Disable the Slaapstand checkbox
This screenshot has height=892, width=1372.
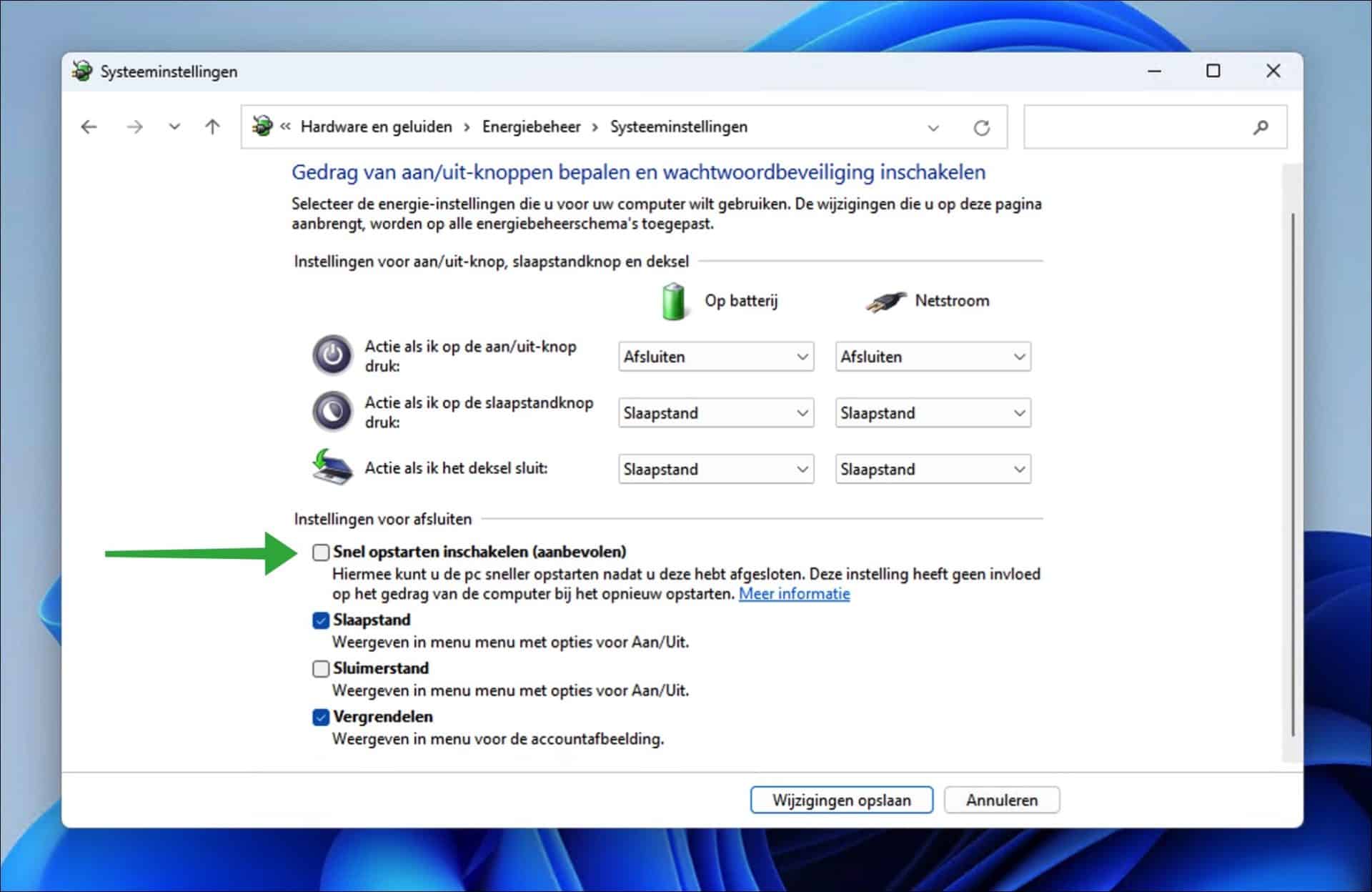320,620
